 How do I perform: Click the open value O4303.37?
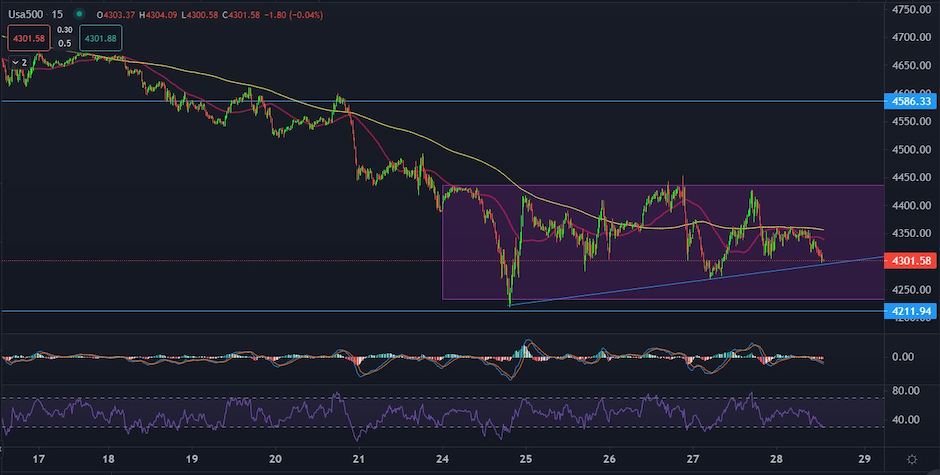click(x=116, y=15)
